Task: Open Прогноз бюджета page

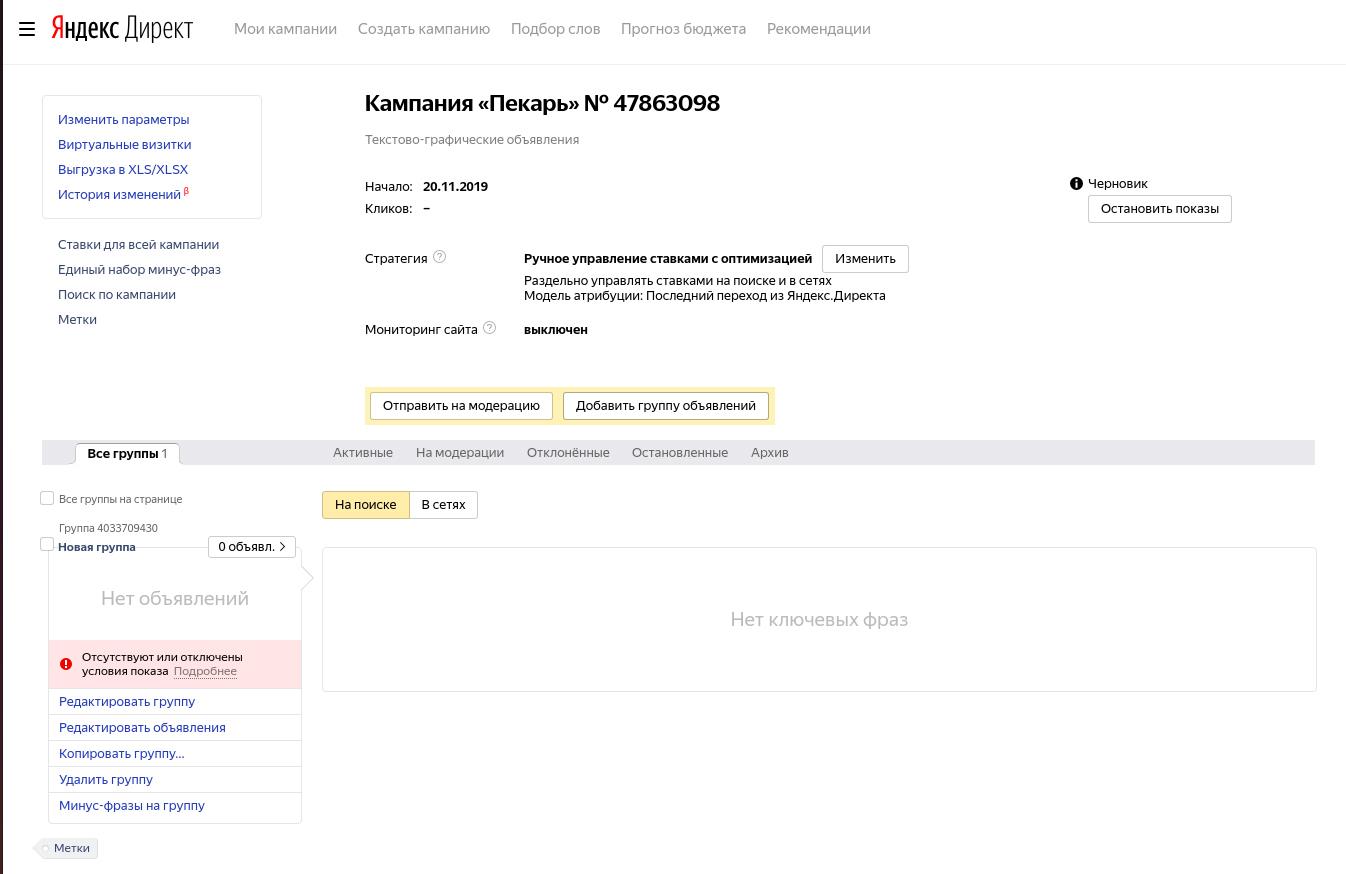Action: 683,29
